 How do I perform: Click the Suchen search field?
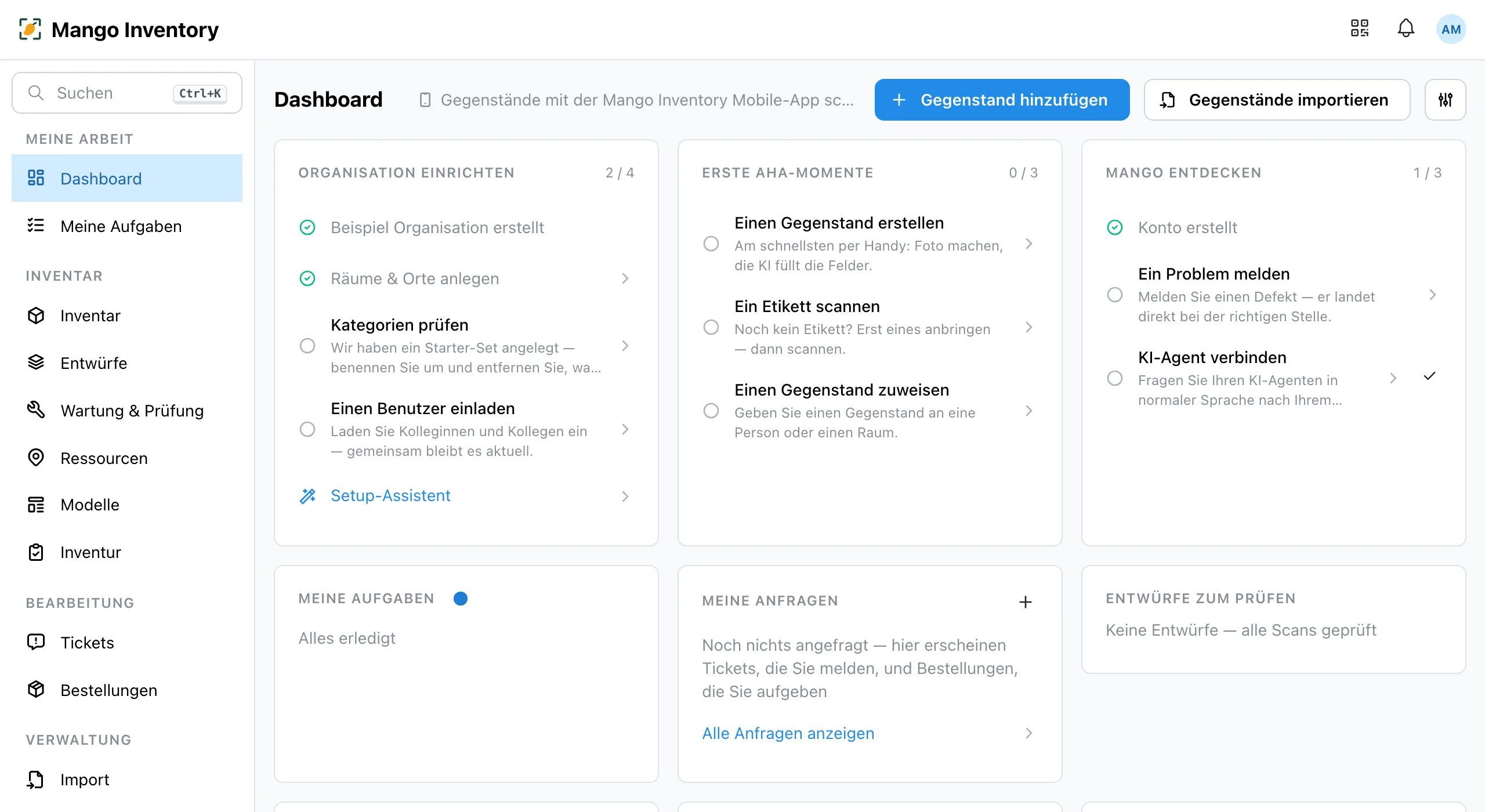point(127,93)
